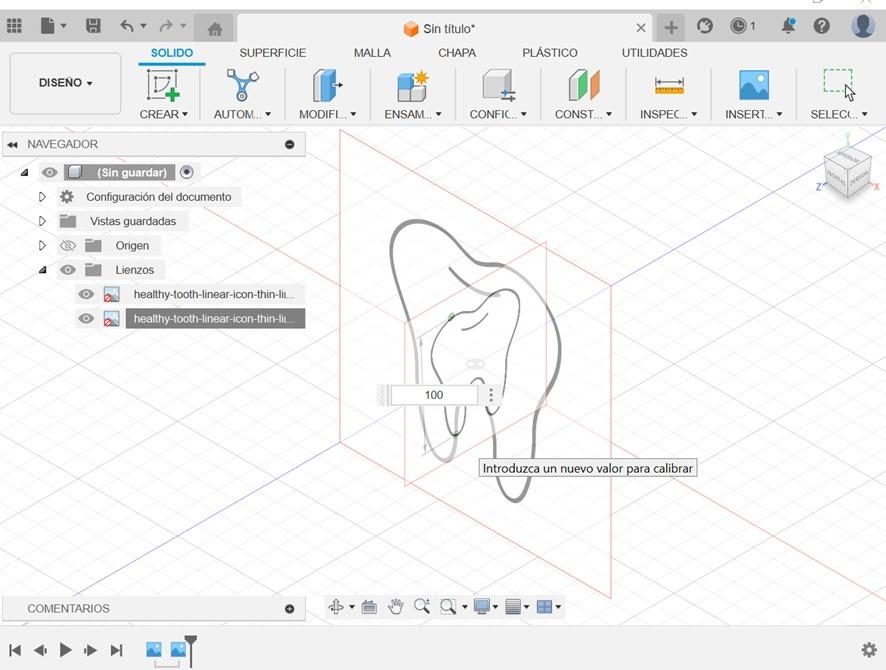Click the Pan hand tool
The height and width of the screenshot is (670, 886).
tap(396, 607)
